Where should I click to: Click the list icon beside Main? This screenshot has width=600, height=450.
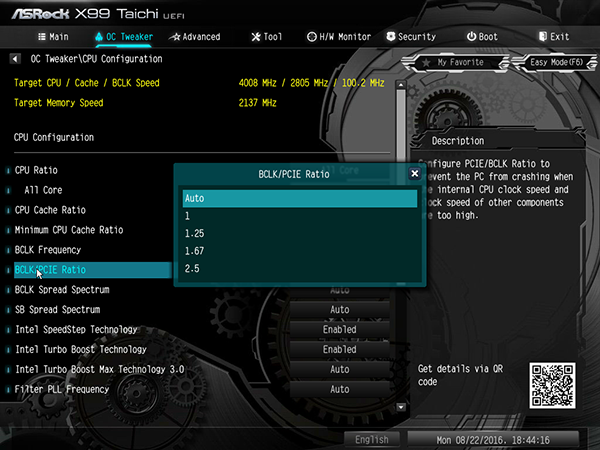click(x=42, y=37)
